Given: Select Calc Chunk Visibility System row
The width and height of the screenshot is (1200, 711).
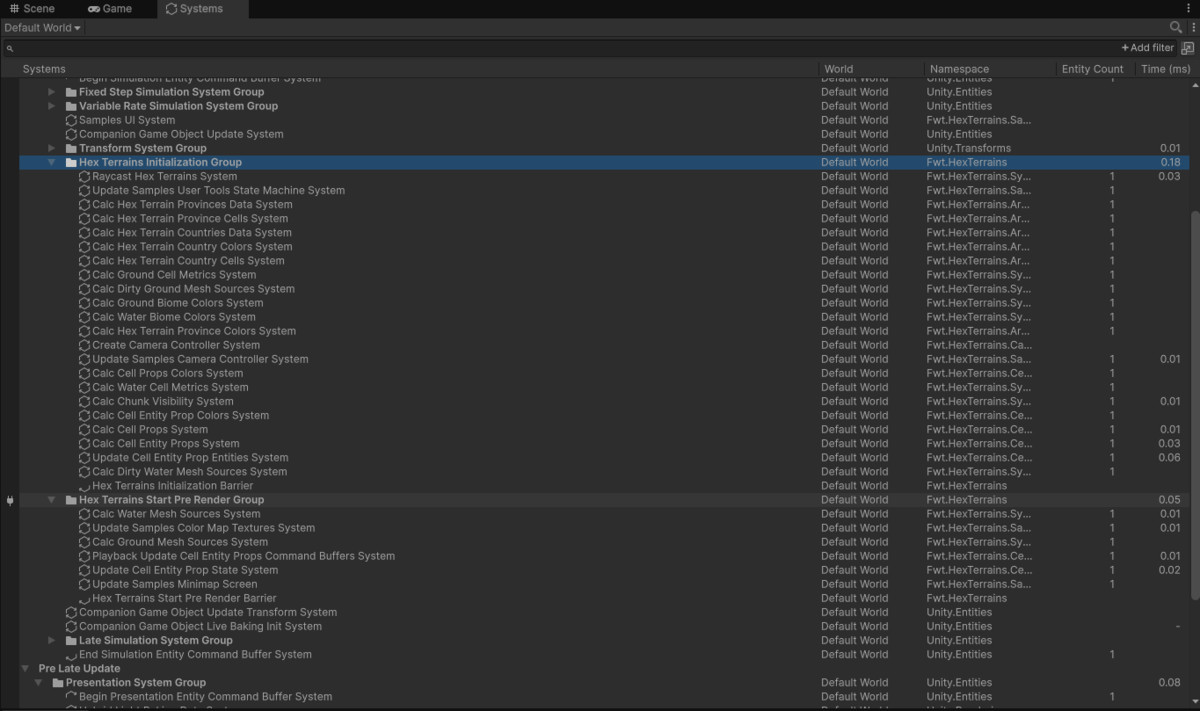Looking at the screenshot, I should [x=162, y=402].
